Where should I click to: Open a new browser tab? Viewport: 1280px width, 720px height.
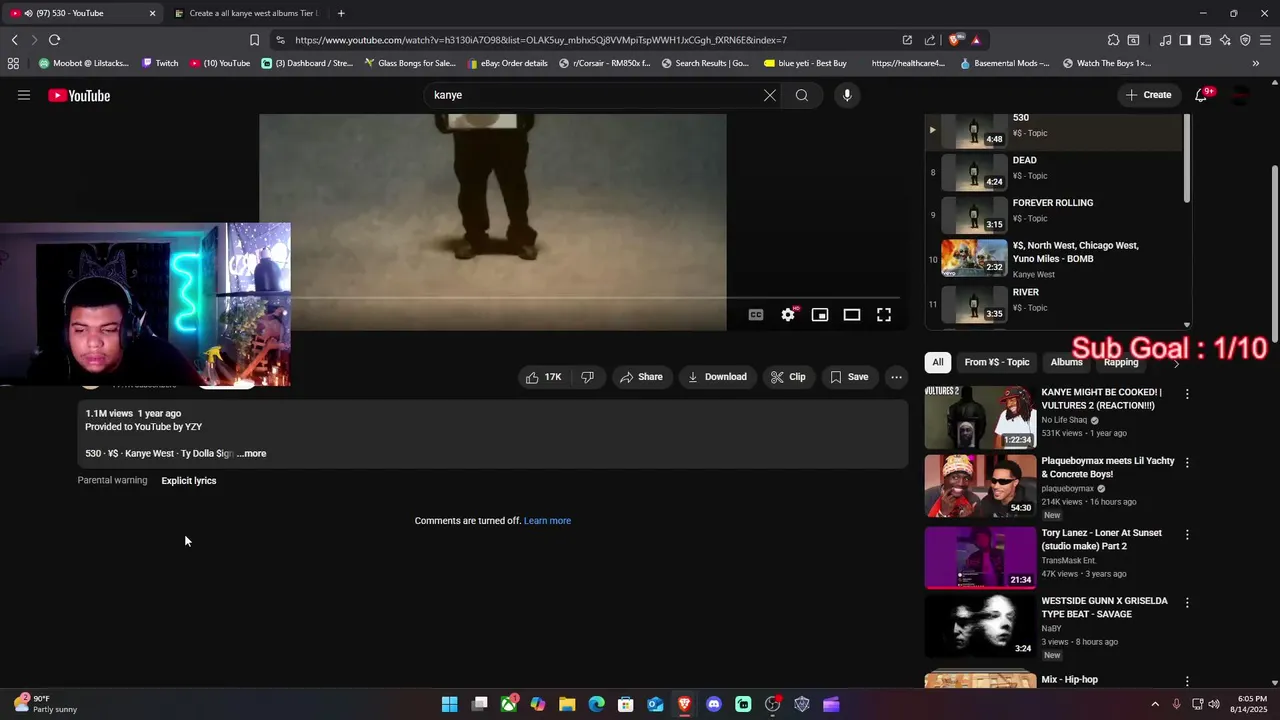(x=341, y=13)
